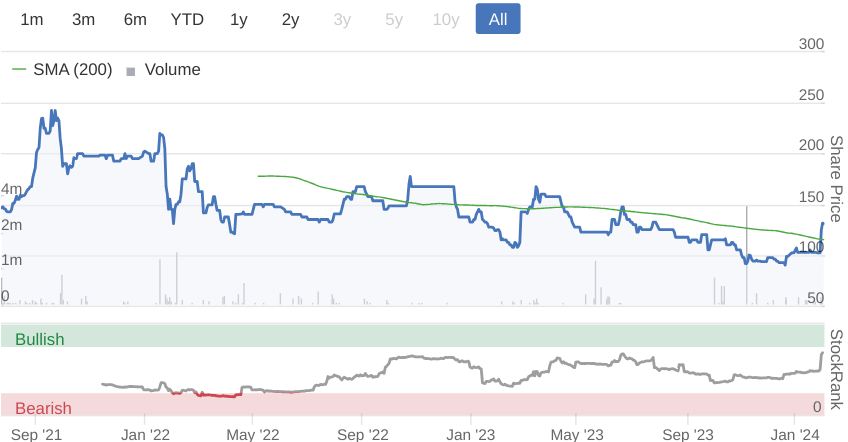This screenshot has height=442, width=848.
Task: Select the 3m time range
Action: 83,19
